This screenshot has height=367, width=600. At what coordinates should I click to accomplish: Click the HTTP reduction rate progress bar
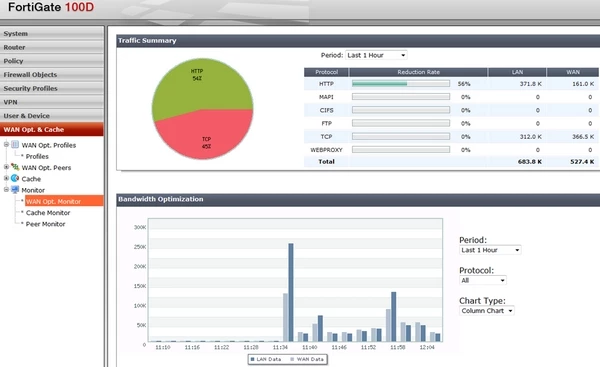[x=401, y=83]
